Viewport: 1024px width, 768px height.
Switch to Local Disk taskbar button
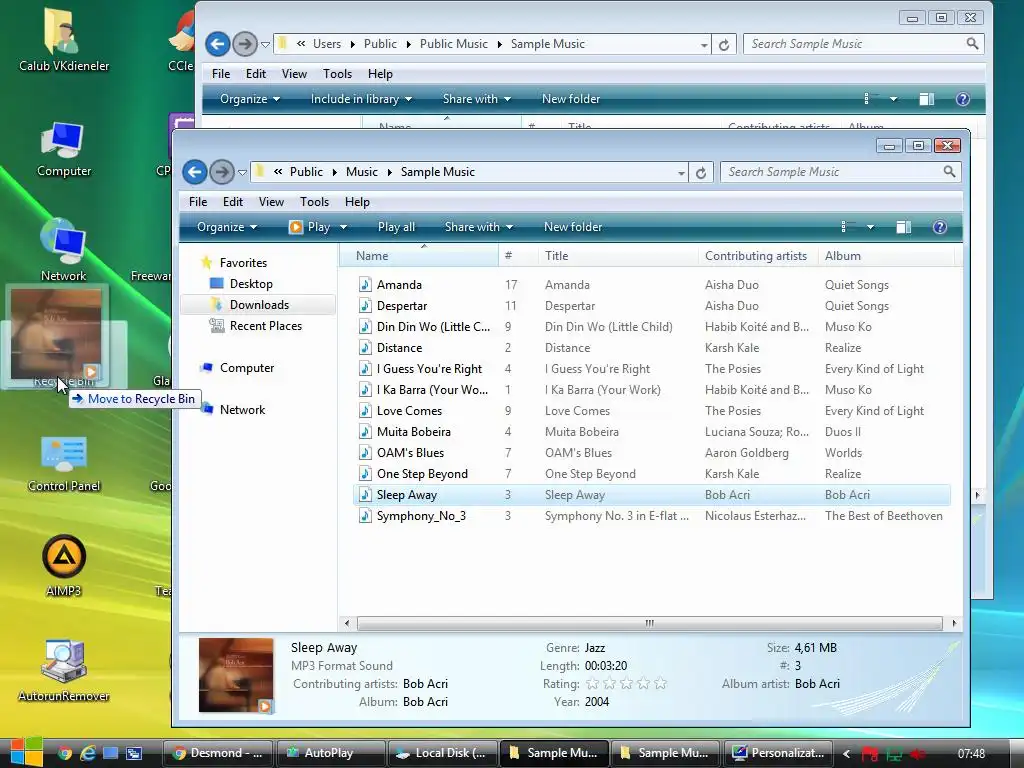click(x=442, y=753)
